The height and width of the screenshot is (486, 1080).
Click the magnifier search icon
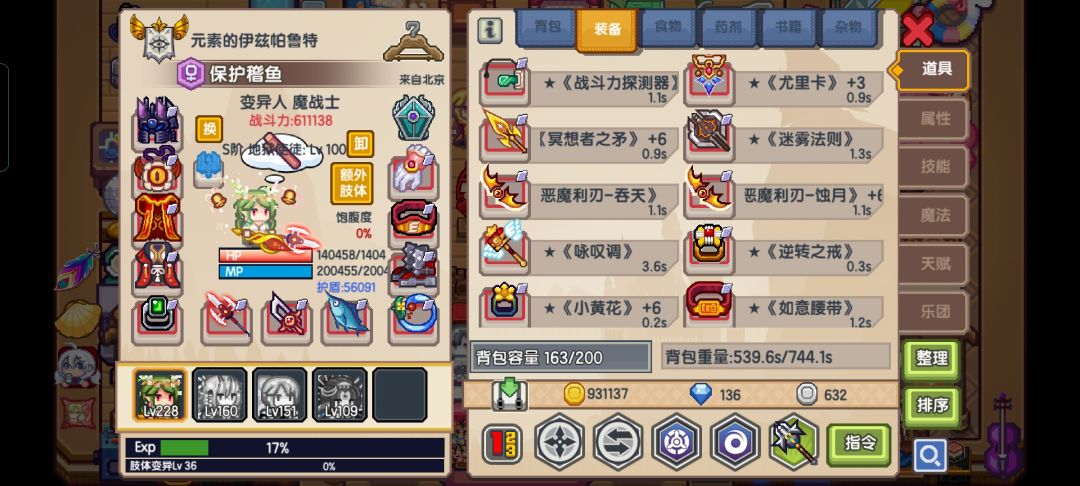pos(930,455)
